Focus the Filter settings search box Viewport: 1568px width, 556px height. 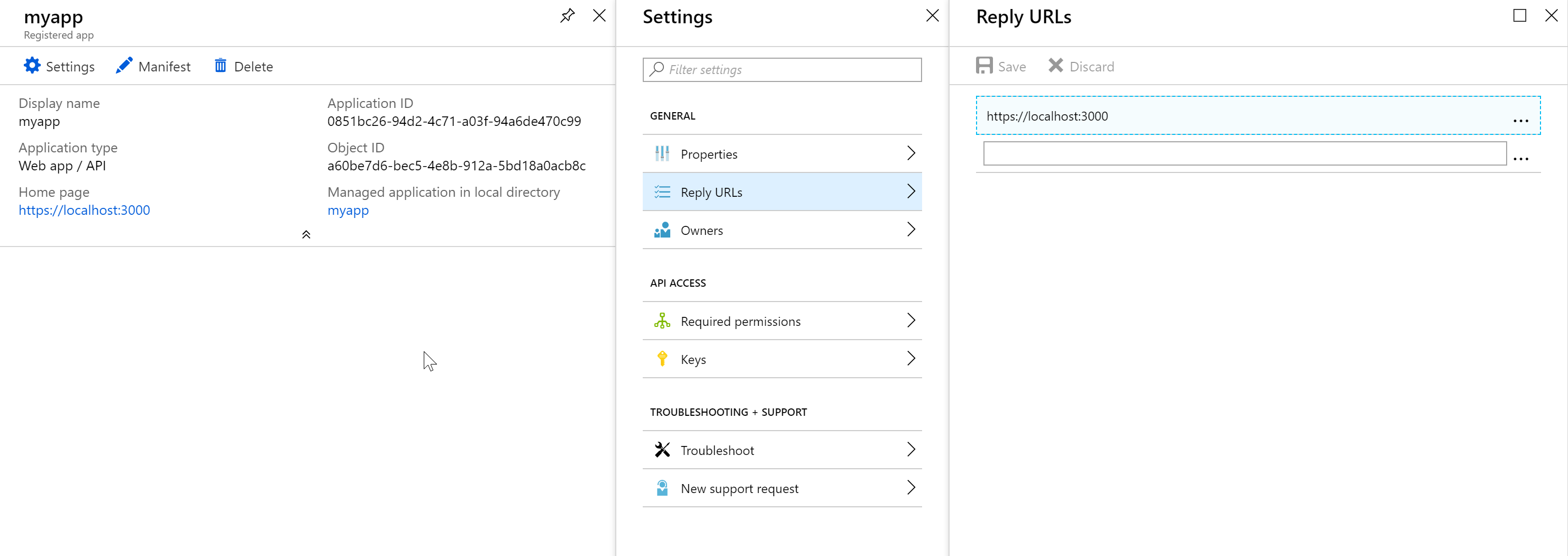tap(782, 69)
